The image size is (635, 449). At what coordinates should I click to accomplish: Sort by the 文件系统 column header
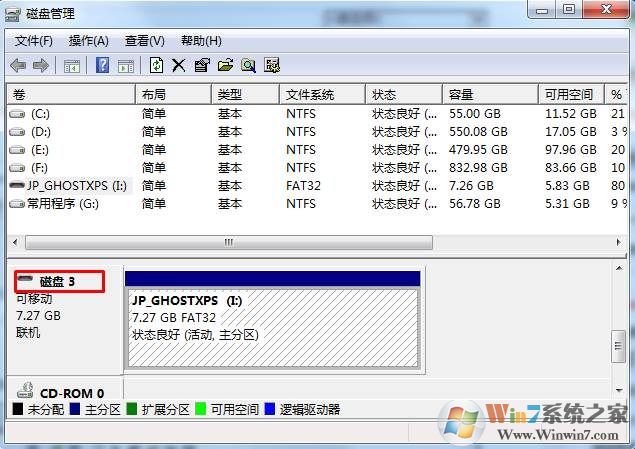tap(323, 95)
